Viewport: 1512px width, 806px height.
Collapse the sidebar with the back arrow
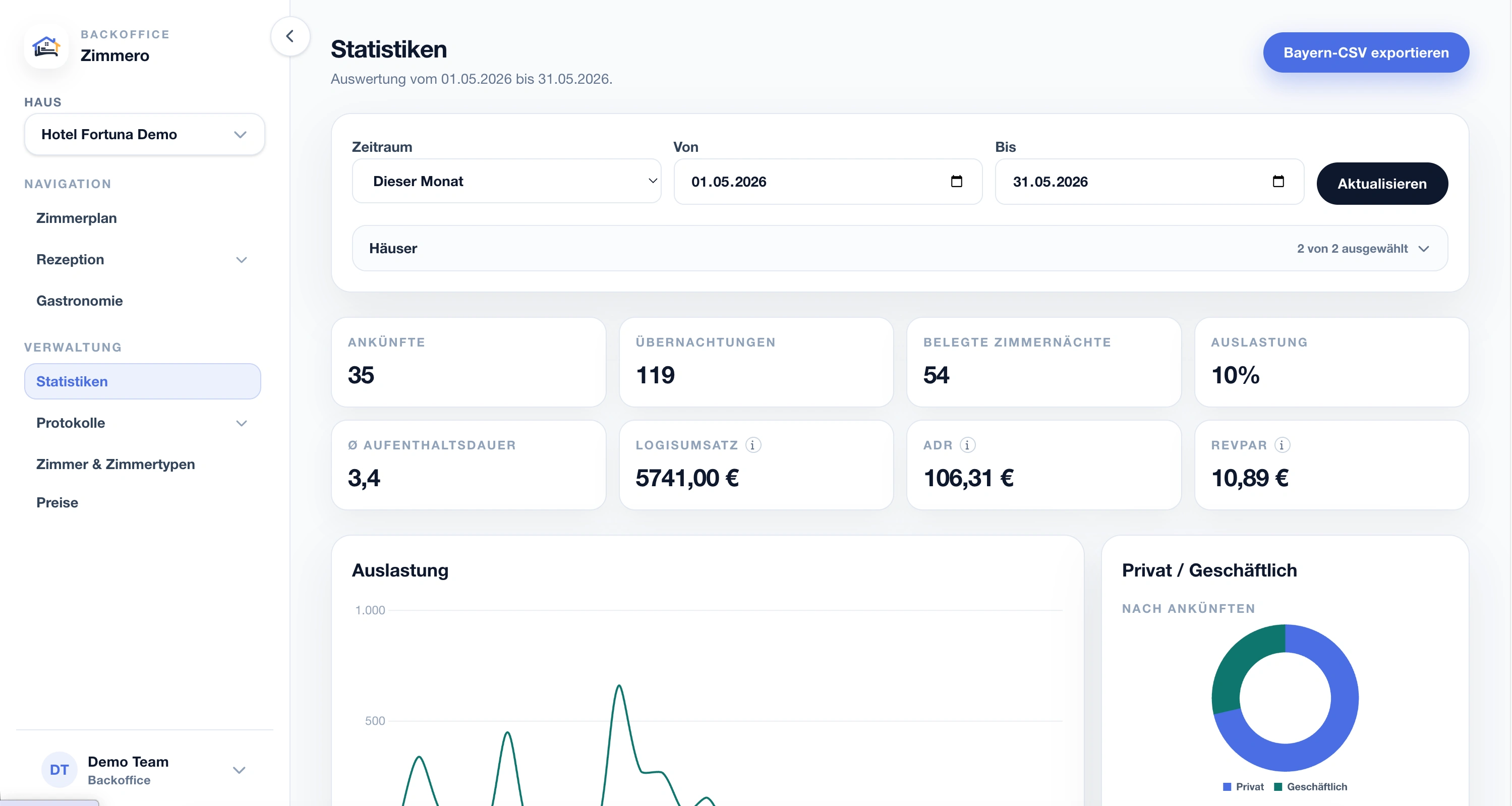point(290,36)
